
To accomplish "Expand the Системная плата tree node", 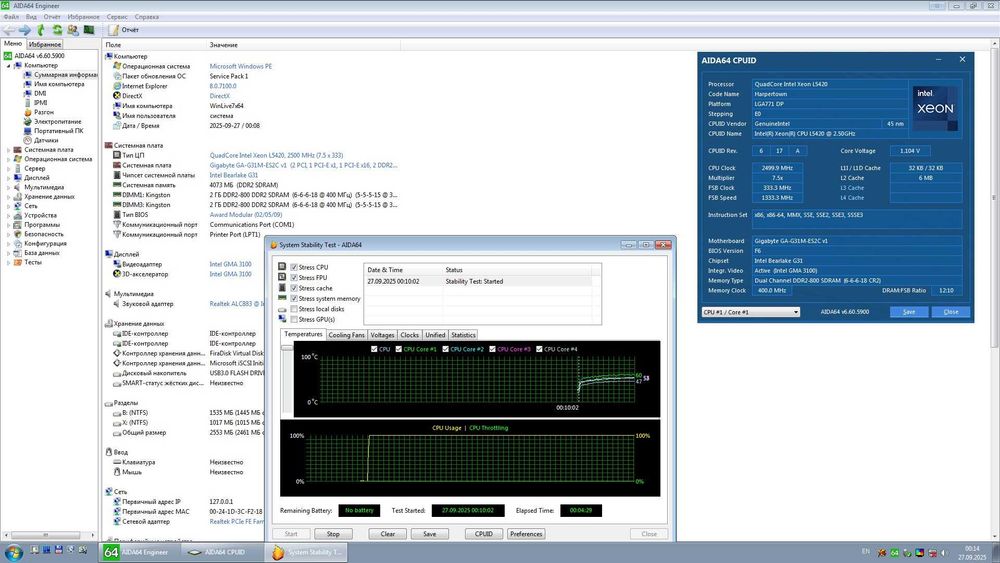I will tap(9, 150).
